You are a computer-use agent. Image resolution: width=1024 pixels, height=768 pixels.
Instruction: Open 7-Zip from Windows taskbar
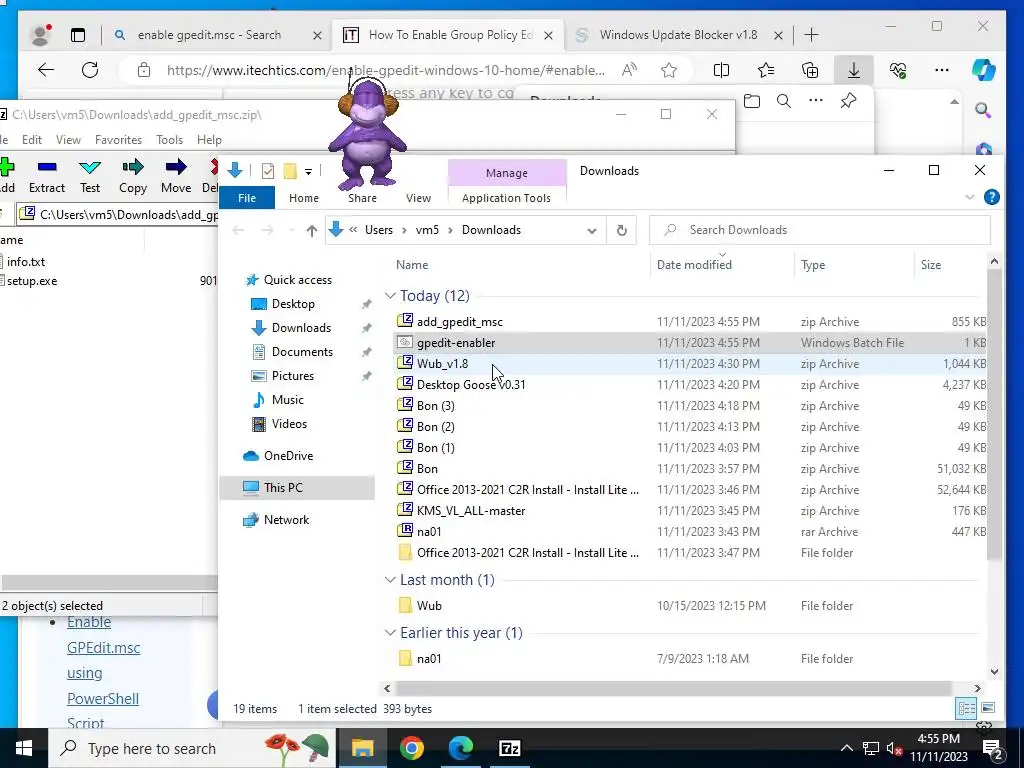[x=509, y=748]
